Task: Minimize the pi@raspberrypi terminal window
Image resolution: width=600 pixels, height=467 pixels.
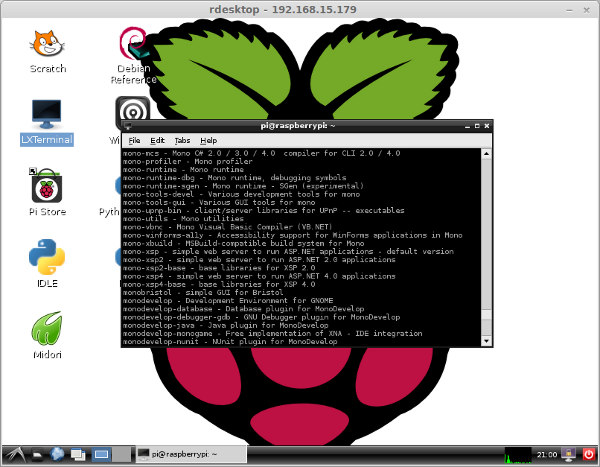Action: coord(467,126)
